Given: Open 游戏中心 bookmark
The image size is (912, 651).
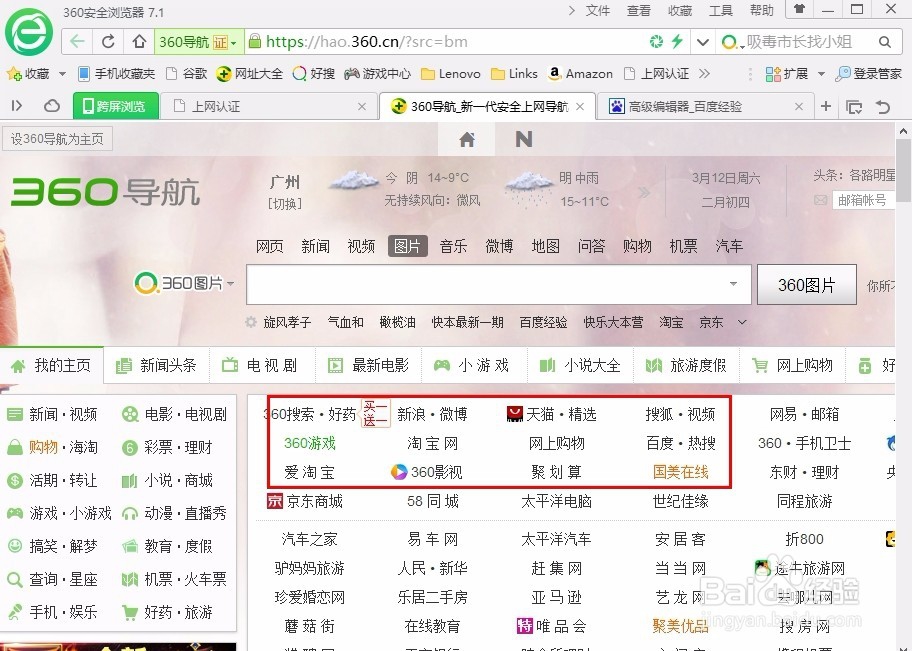Looking at the screenshot, I should (x=377, y=74).
